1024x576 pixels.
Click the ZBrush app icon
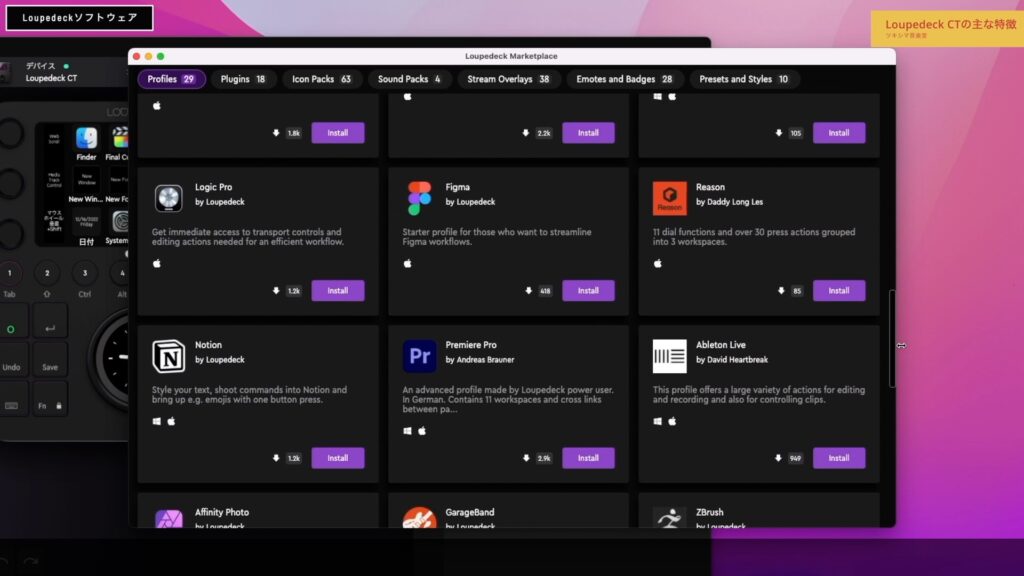pos(669,519)
